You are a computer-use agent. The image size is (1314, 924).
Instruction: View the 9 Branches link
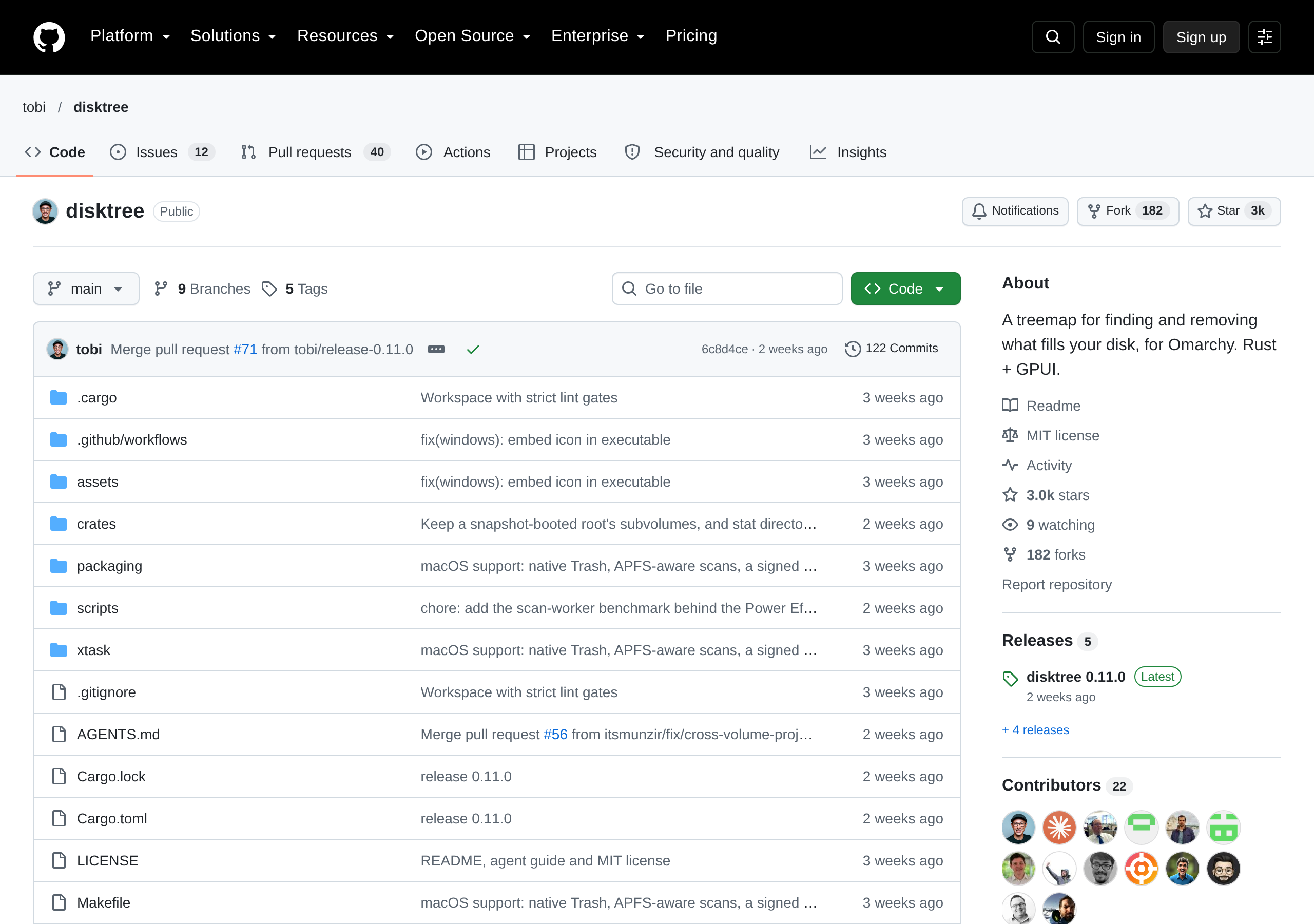coord(202,288)
